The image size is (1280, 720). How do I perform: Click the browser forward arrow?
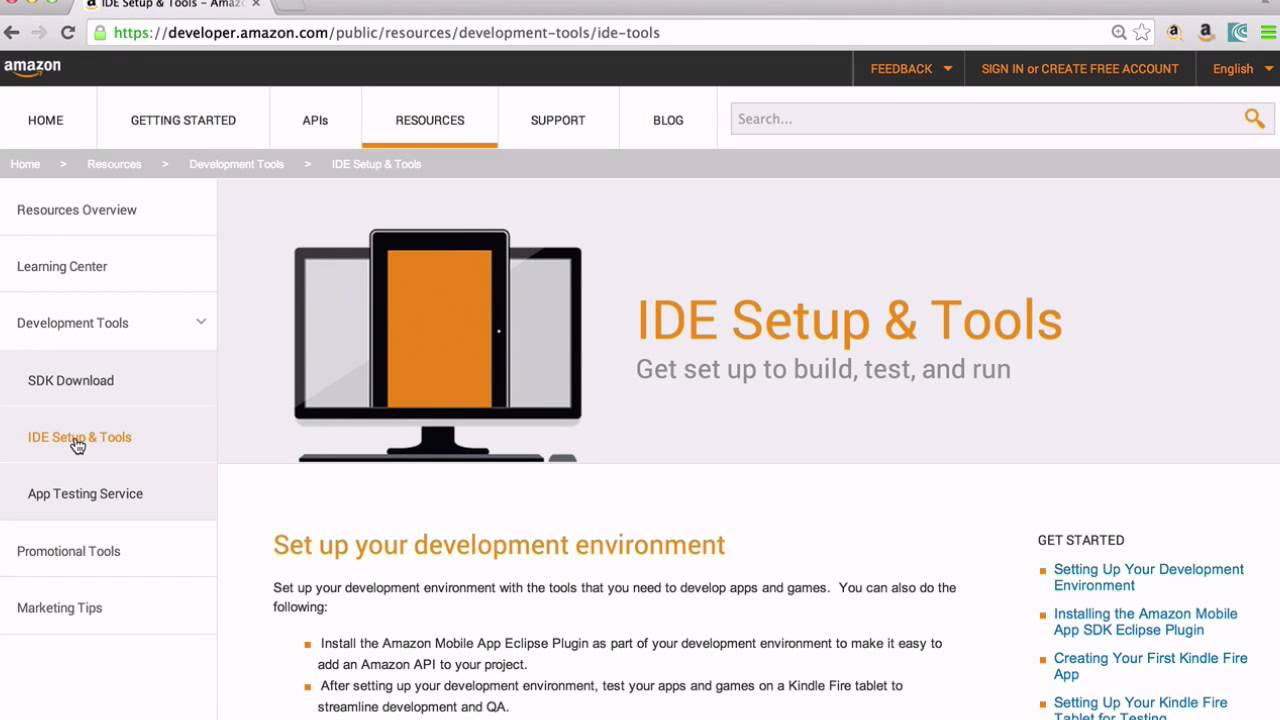coord(39,32)
